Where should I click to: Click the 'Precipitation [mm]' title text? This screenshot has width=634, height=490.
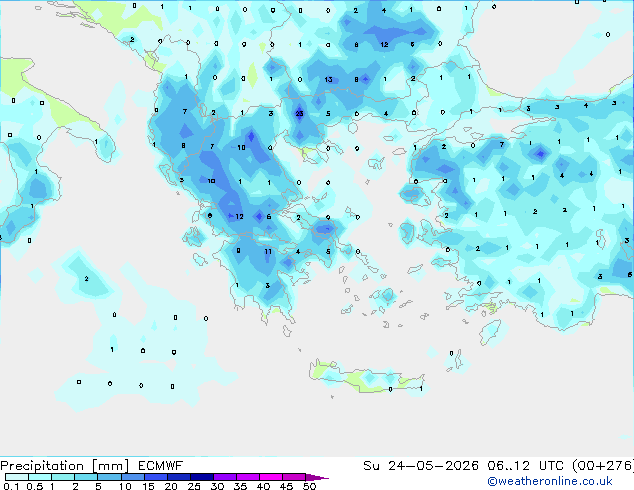pyautogui.click(x=65, y=466)
